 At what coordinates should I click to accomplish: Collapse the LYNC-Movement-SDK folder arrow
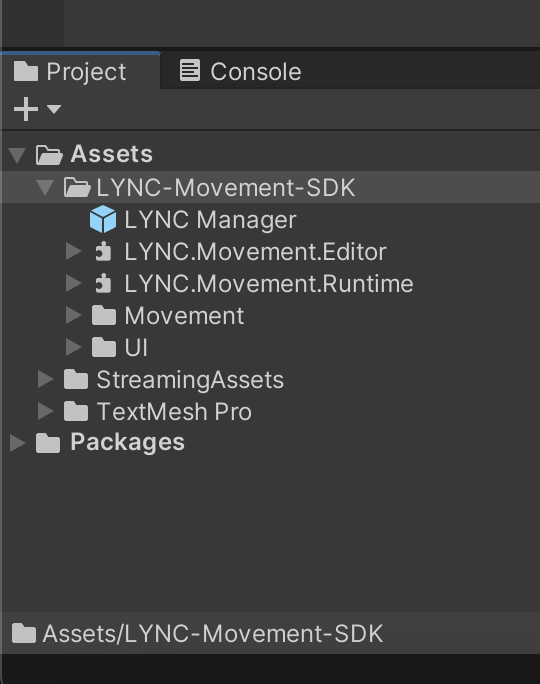point(45,188)
